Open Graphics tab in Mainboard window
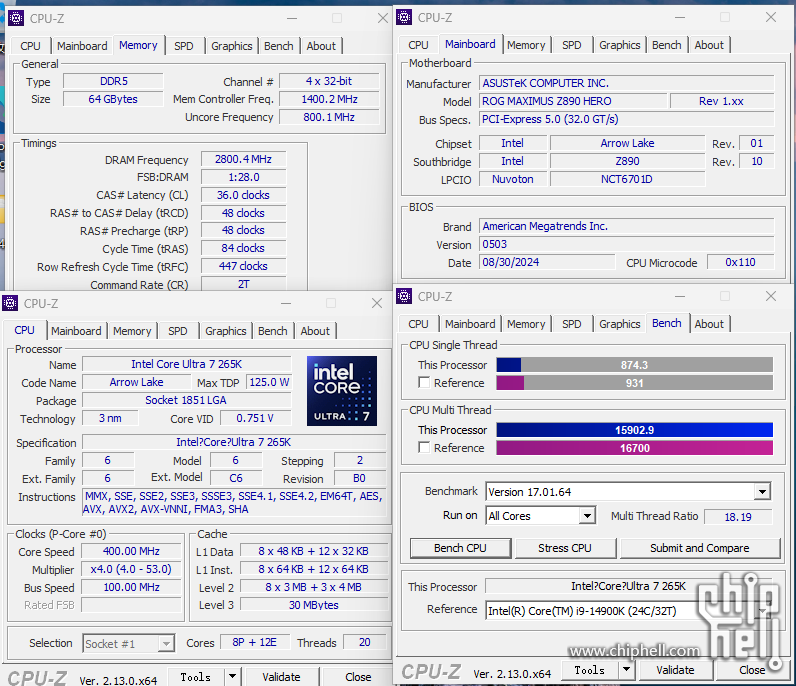The width and height of the screenshot is (796, 686). 619,45
